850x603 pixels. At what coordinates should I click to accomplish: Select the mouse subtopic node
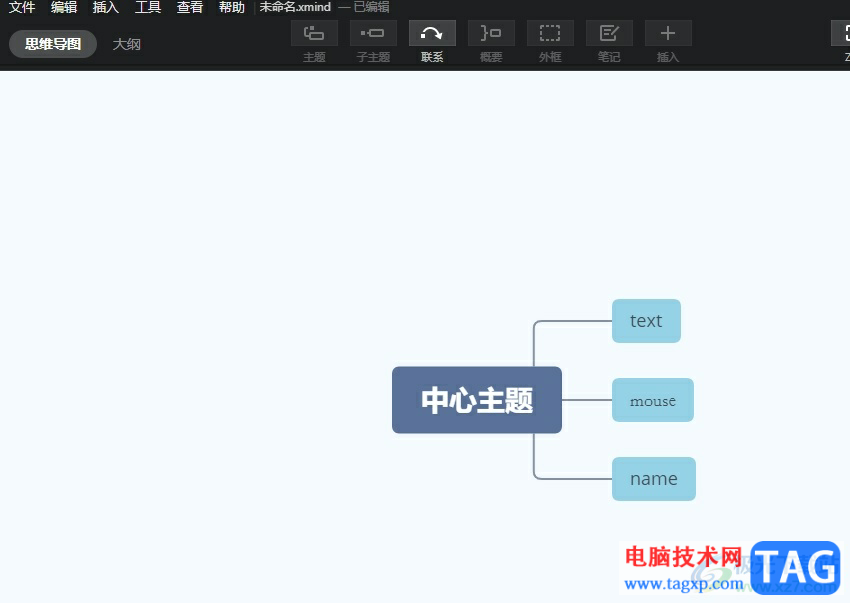[x=653, y=400]
